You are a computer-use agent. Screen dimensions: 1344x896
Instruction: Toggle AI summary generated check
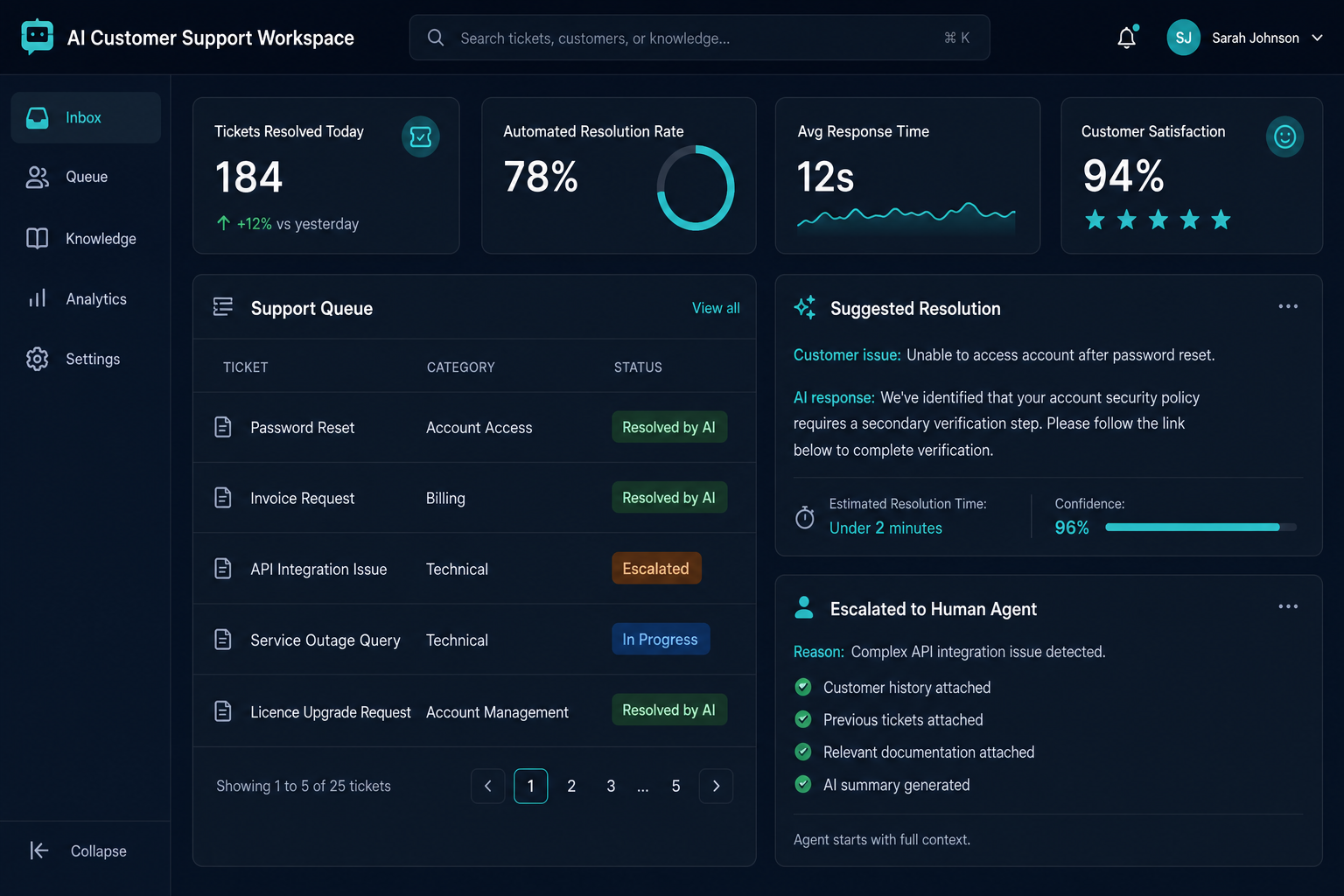pos(803,784)
